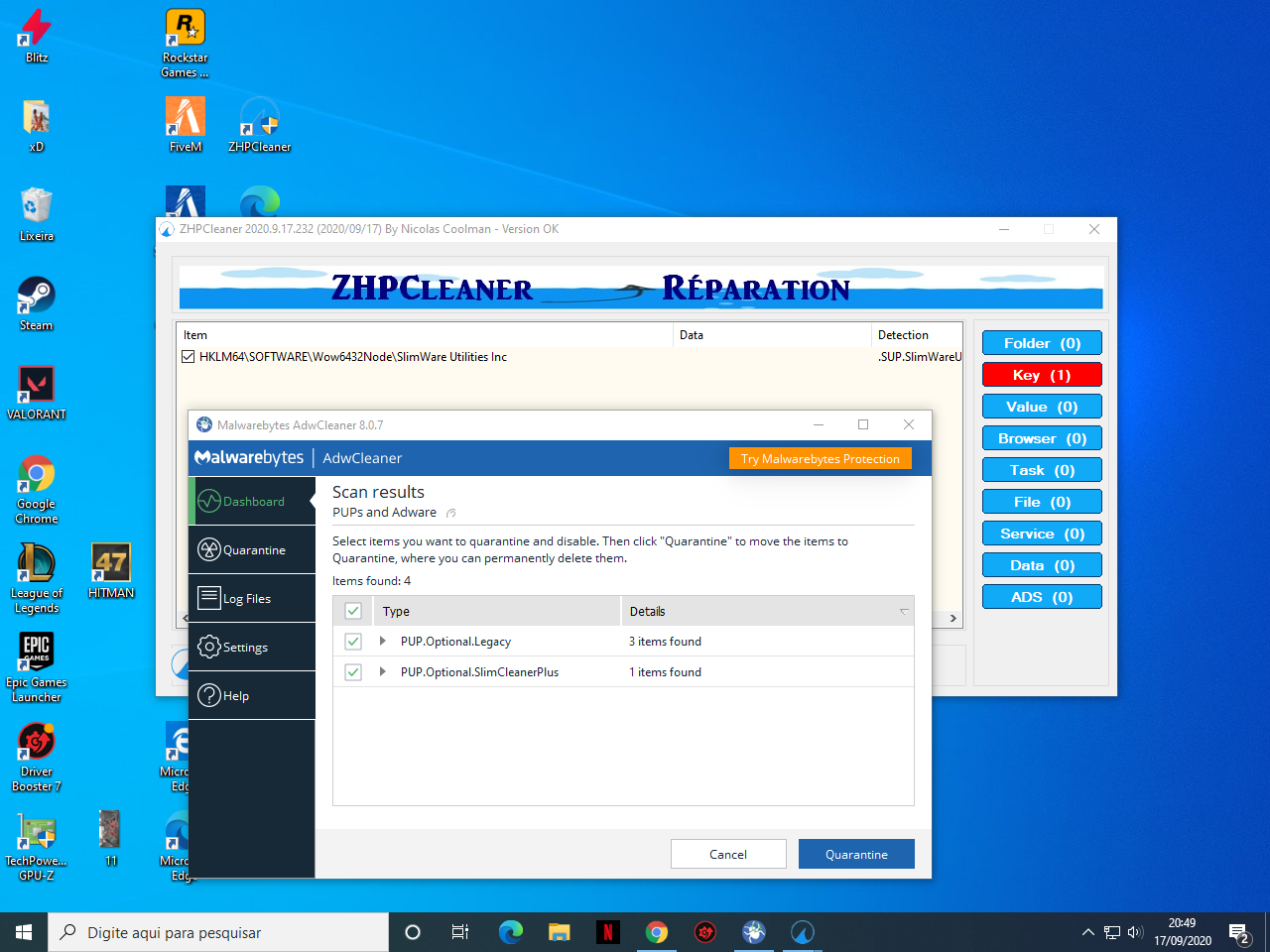1270x952 pixels.
Task: Click the PUPs and Adware info icon
Action: tap(451, 513)
